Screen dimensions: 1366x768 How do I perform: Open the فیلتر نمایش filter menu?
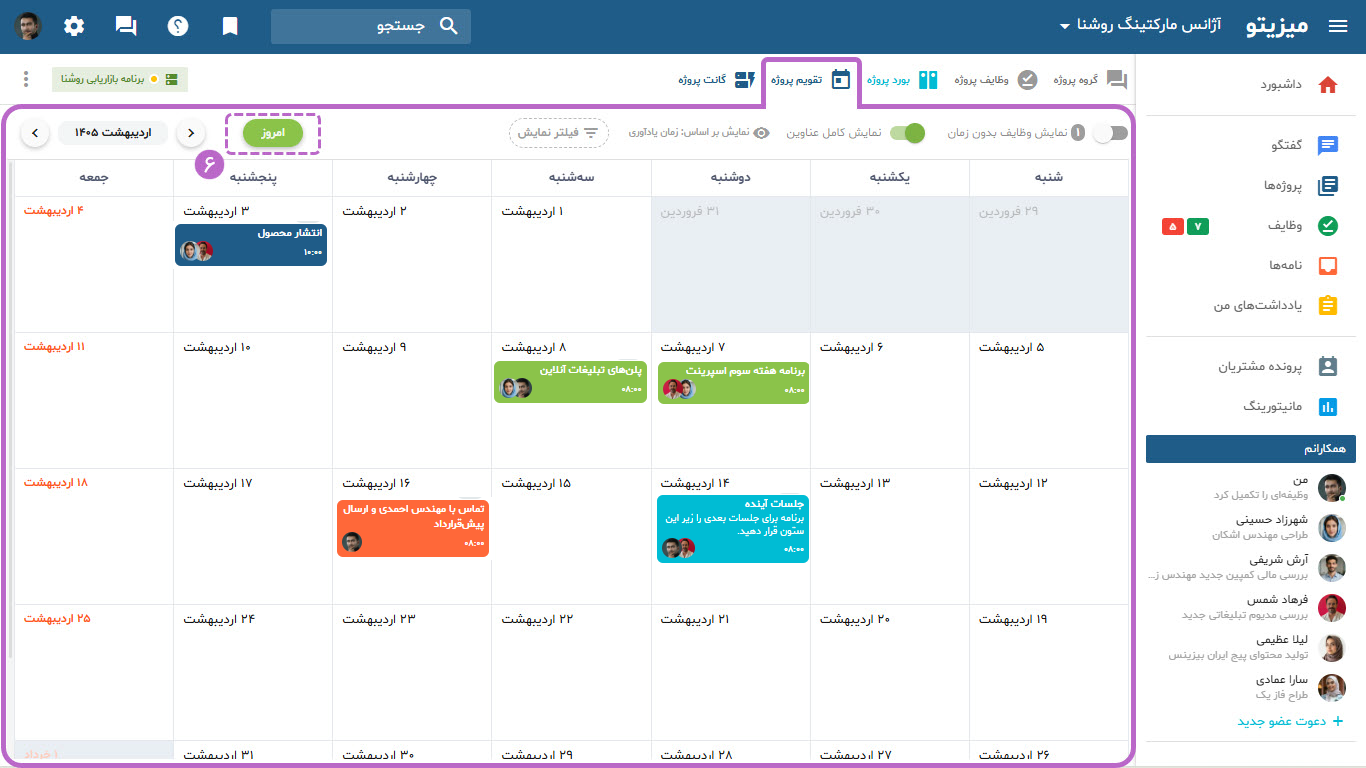558,133
